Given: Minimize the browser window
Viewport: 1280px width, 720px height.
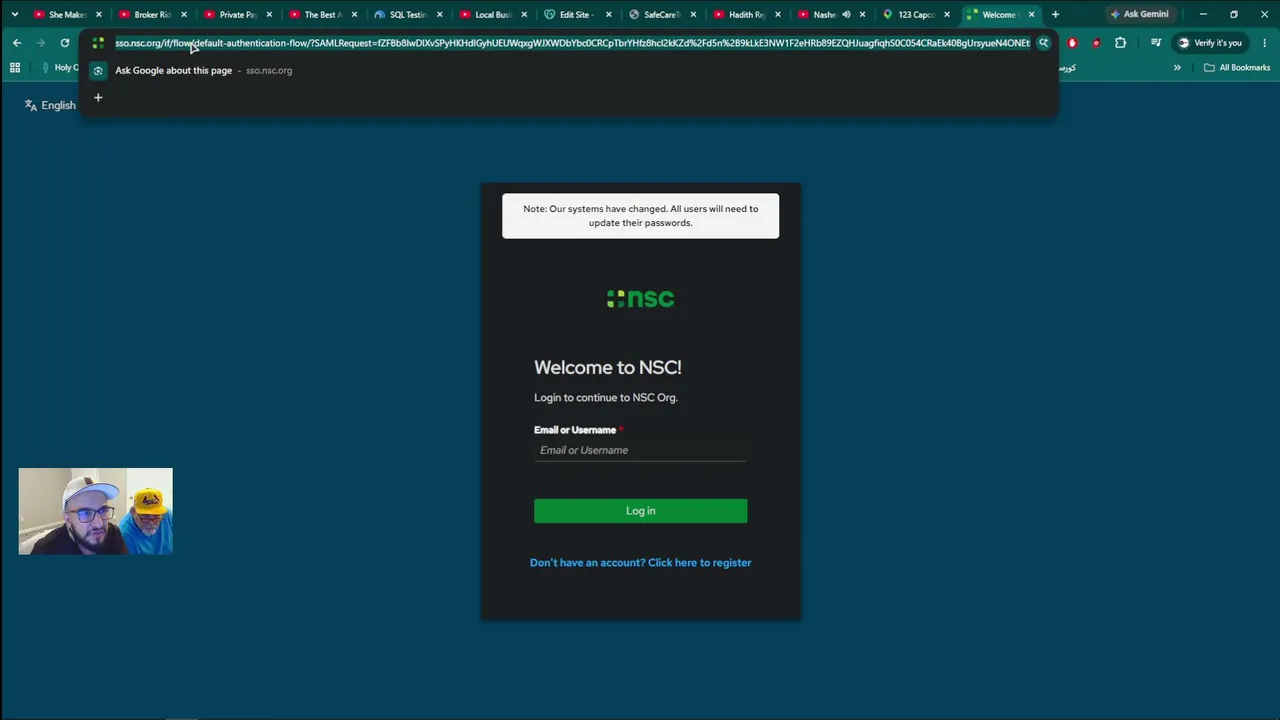Looking at the screenshot, I should click(x=1203, y=15).
